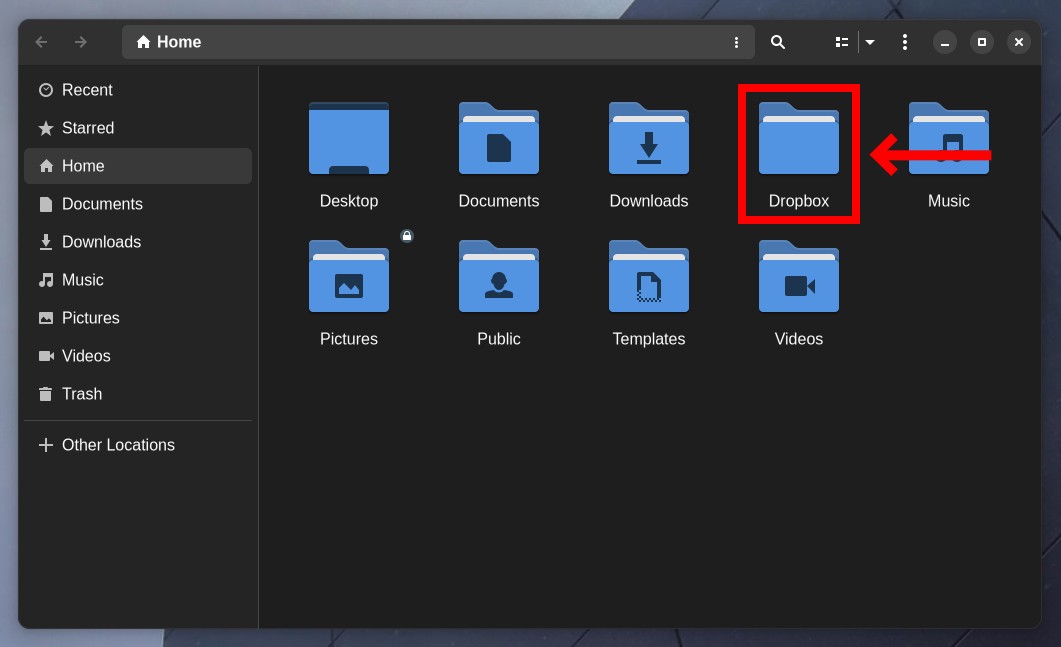
Task: Close the Files window
Action: coord(1018,42)
